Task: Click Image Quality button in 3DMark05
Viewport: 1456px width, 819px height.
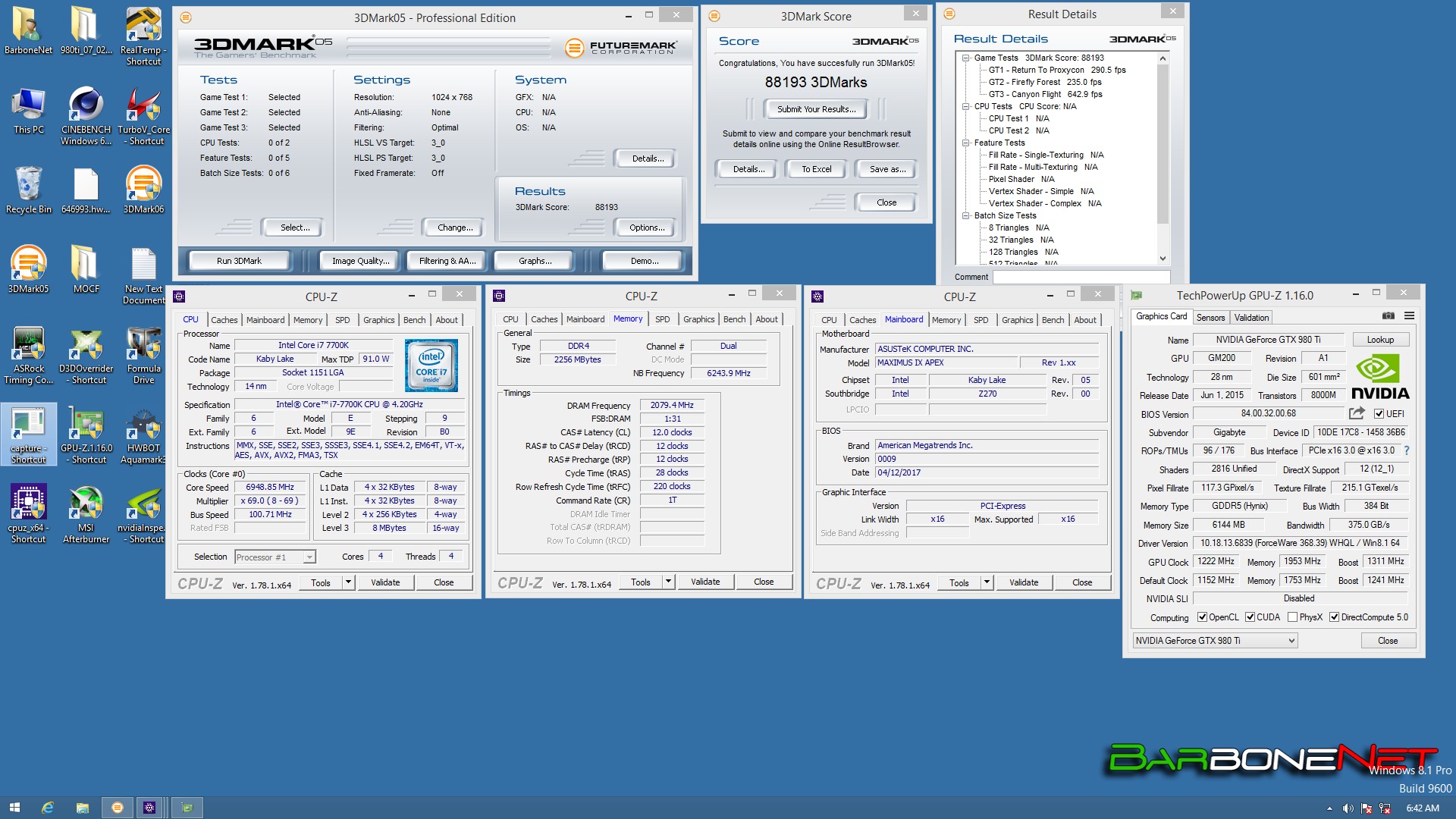Action: [360, 261]
